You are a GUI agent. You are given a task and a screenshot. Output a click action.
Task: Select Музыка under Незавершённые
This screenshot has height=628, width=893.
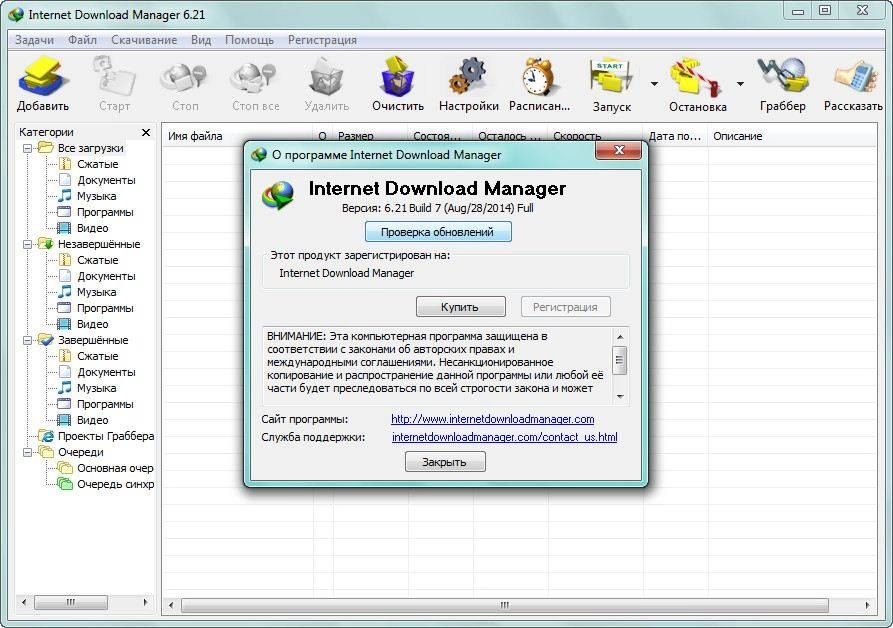click(x=97, y=292)
